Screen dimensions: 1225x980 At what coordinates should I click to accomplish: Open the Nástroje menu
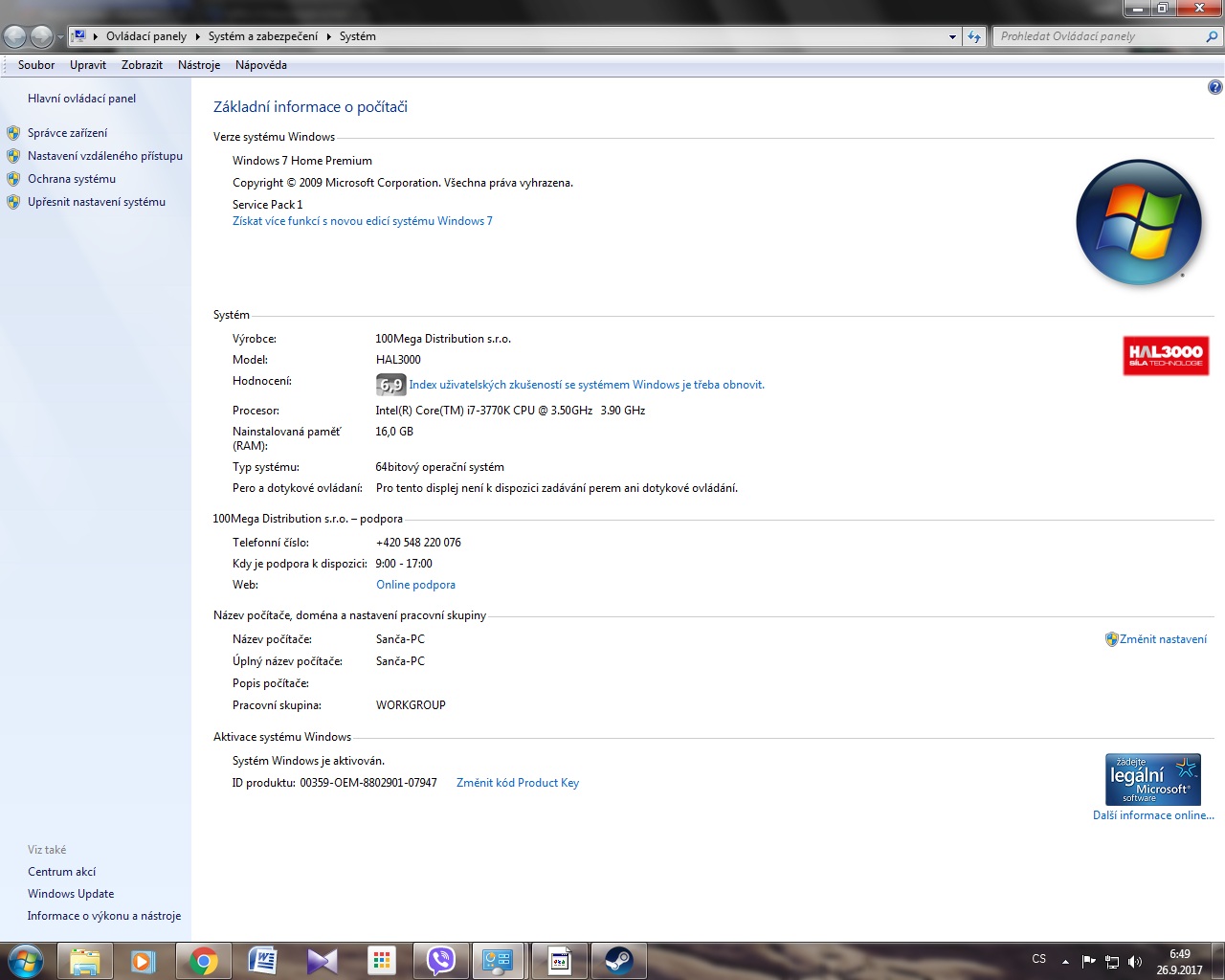[x=199, y=65]
